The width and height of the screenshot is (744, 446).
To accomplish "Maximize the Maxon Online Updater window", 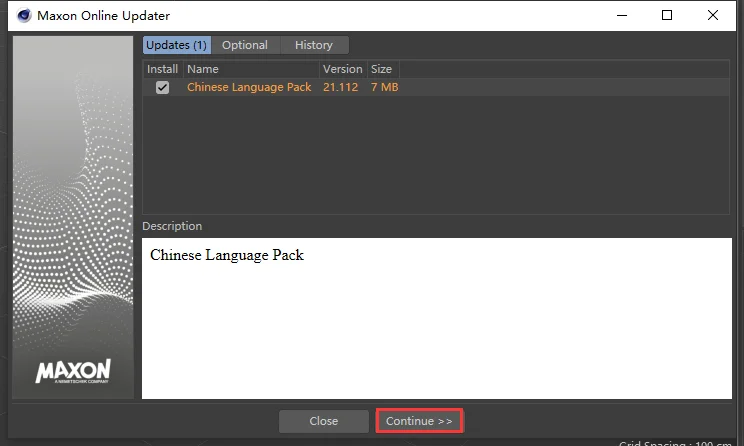I will coord(667,16).
